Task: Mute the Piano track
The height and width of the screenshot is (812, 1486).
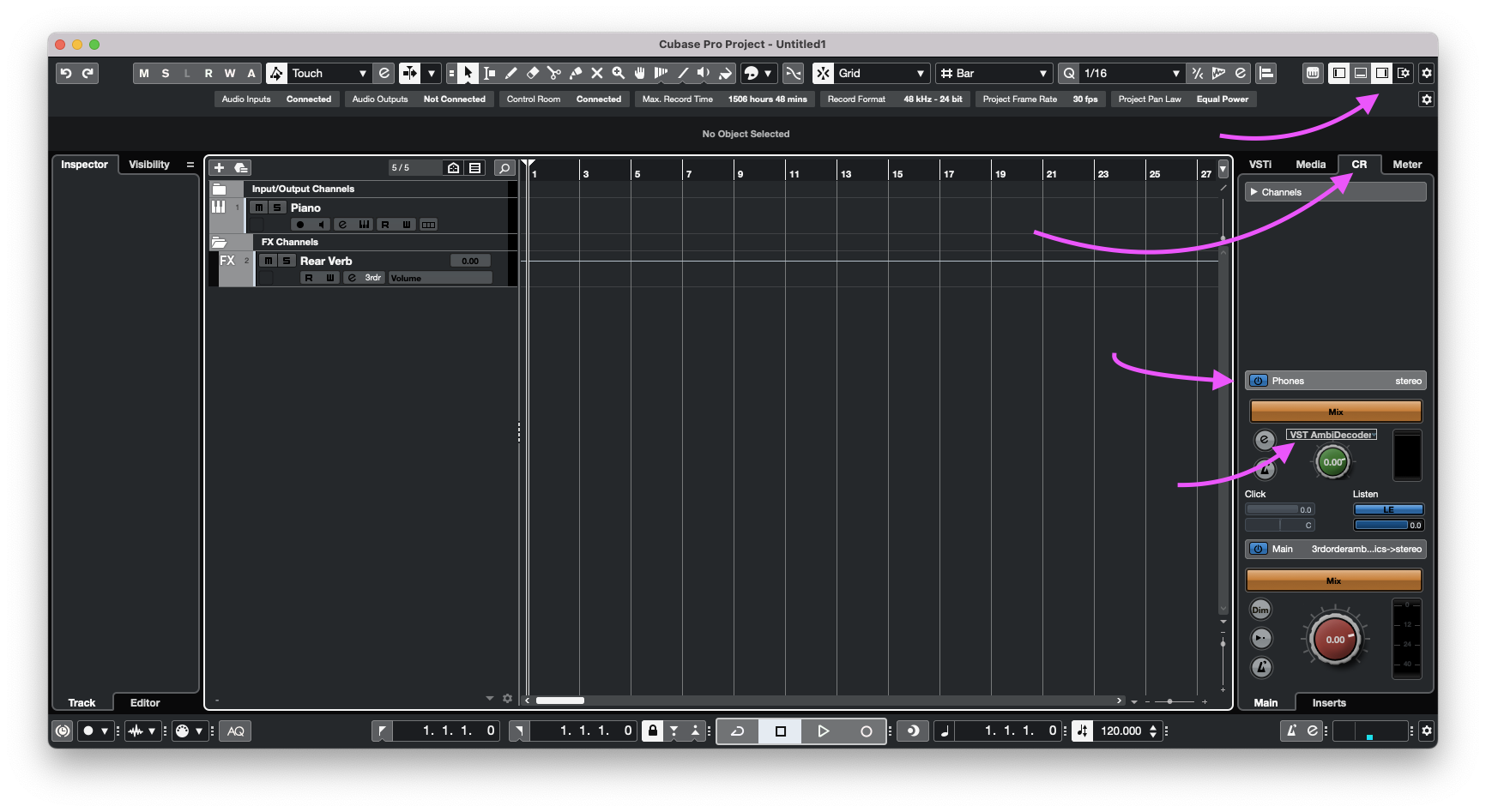Action: (x=258, y=208)
